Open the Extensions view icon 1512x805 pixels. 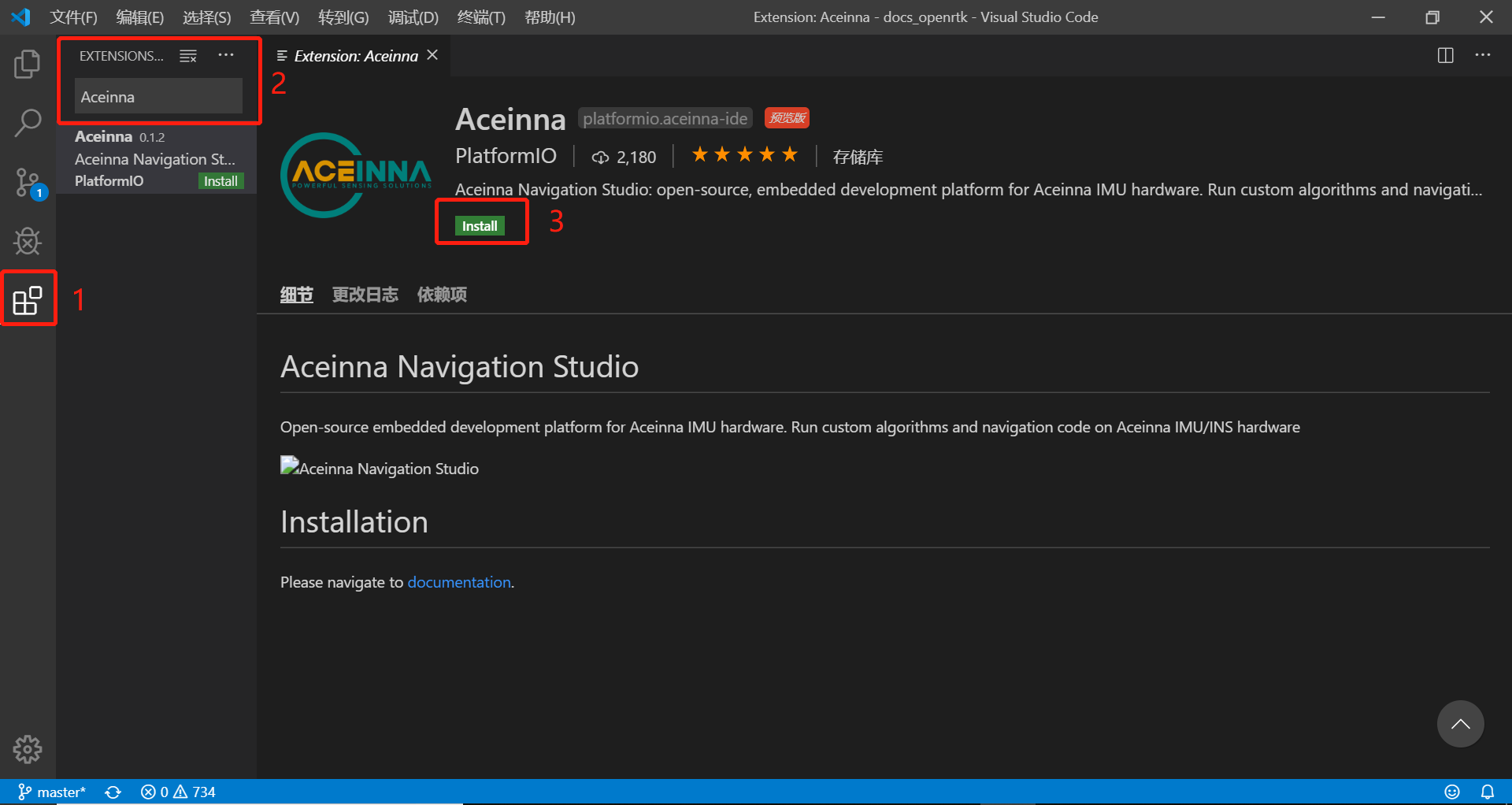pos(28,300)
